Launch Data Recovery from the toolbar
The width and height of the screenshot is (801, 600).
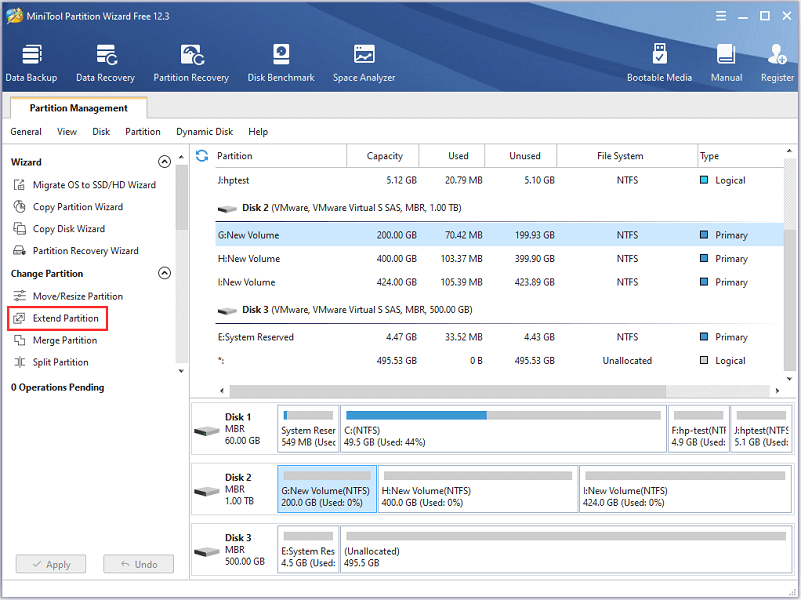click(105, 63)
